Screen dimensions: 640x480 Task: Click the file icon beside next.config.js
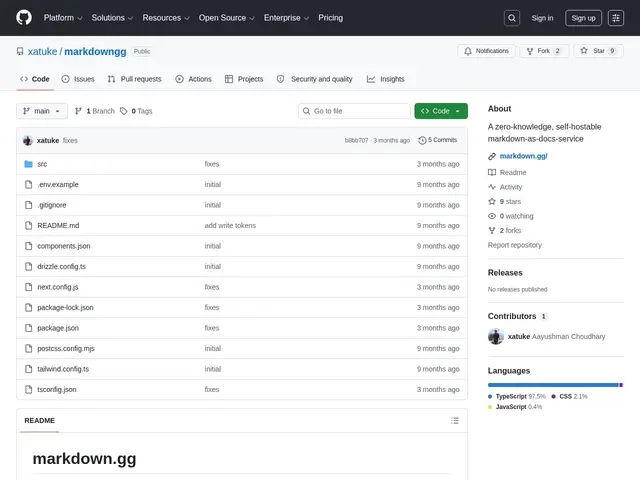coord(28,287)
